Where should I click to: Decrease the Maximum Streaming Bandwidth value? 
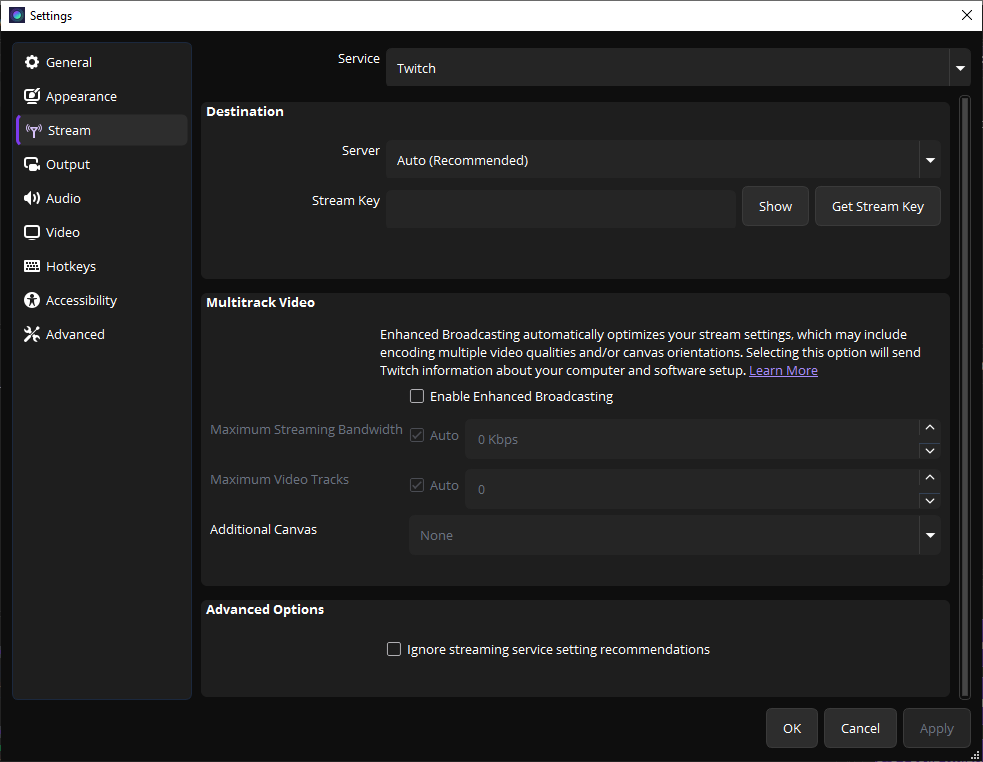930,450
